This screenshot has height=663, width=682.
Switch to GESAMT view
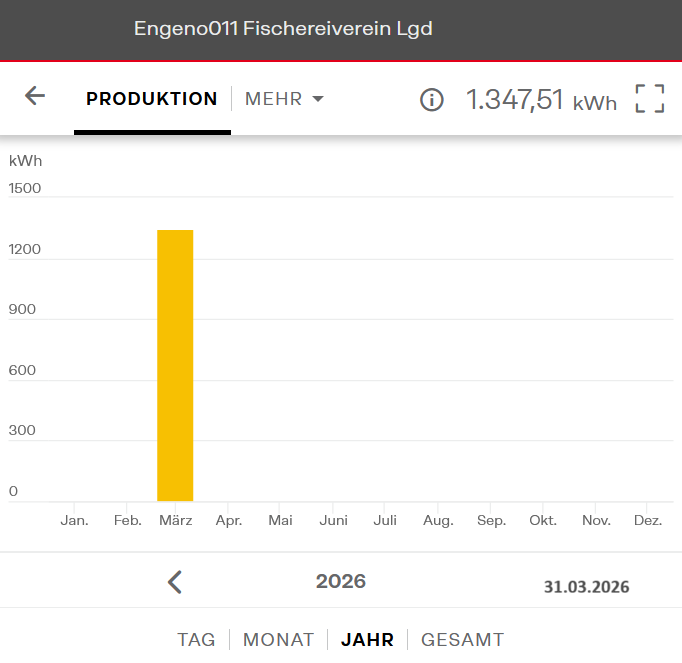462,640
